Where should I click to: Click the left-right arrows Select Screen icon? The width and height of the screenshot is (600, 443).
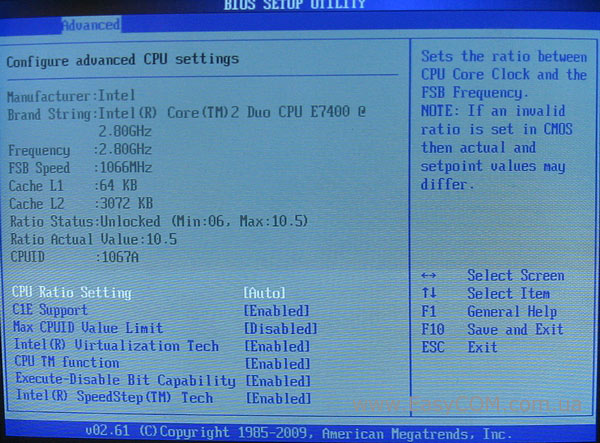(429, 275)
